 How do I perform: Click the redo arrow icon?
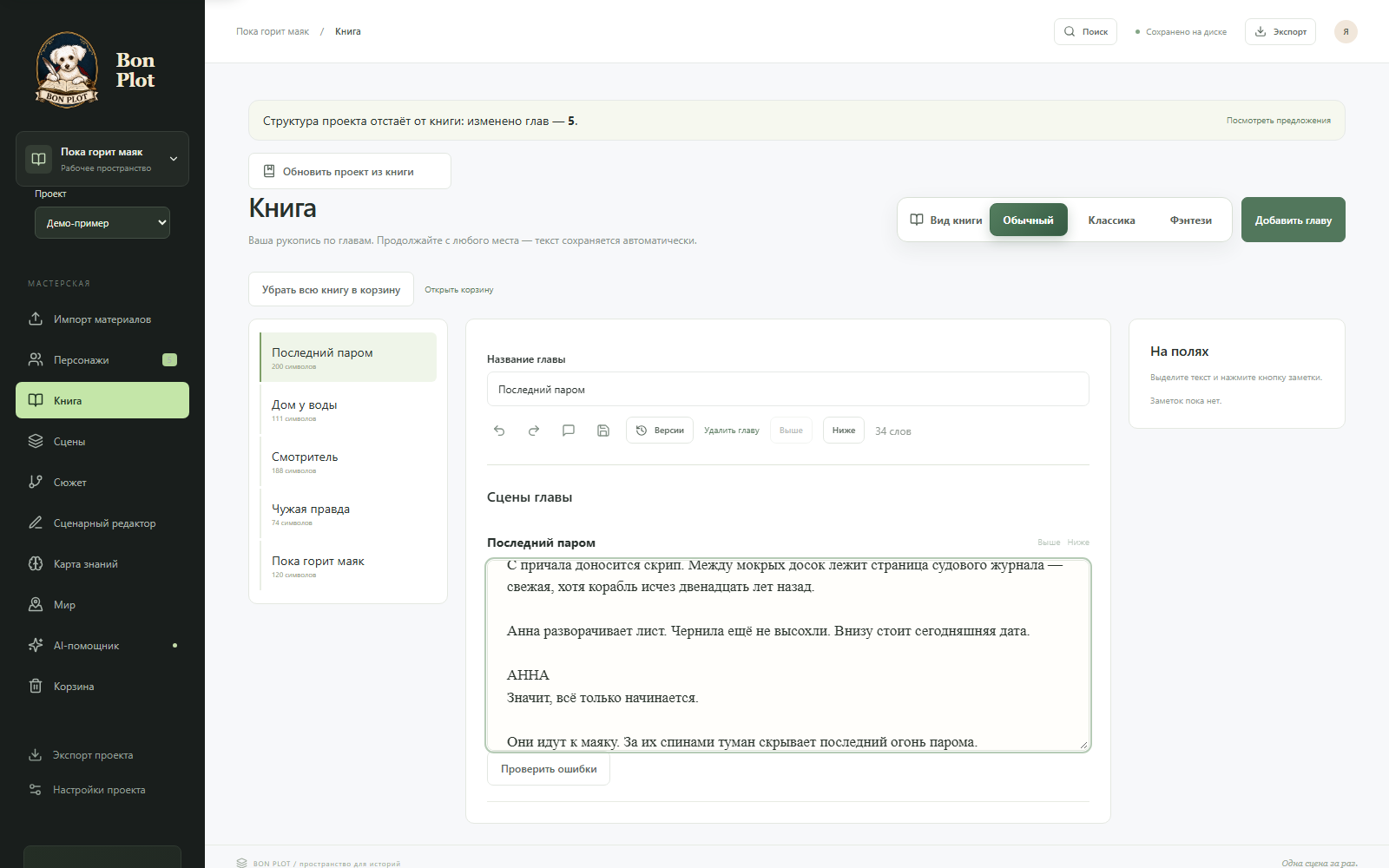pyautogui.click(x=534, y=431)
